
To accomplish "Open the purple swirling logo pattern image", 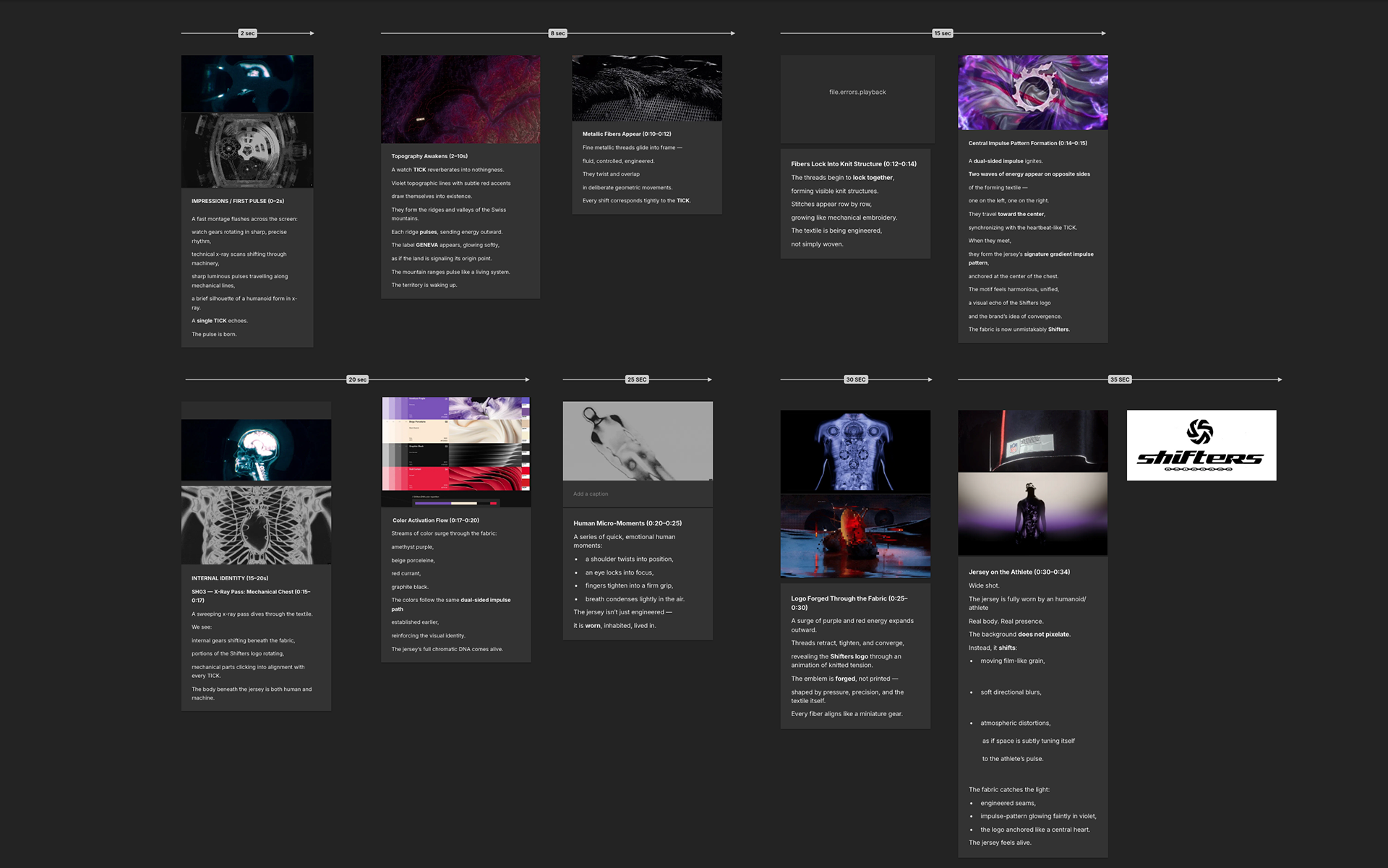I will [1032, 93].
